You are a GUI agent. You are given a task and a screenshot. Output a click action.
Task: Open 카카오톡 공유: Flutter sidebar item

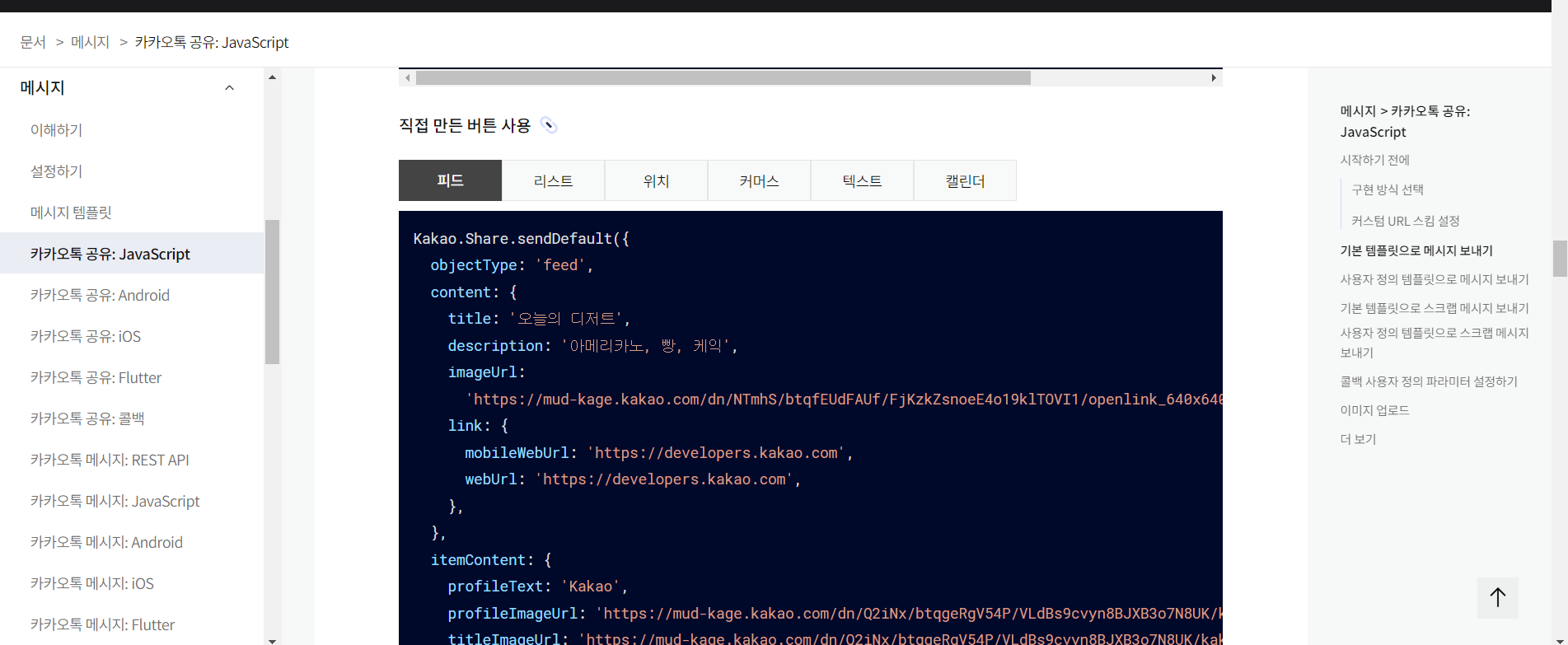coord(96,377)
